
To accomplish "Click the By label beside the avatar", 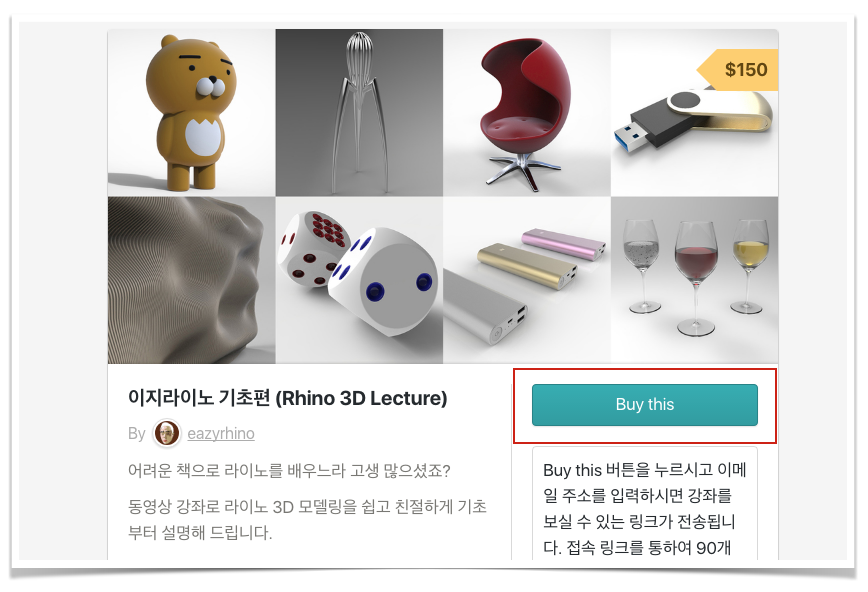I will (x=136, y=433).
